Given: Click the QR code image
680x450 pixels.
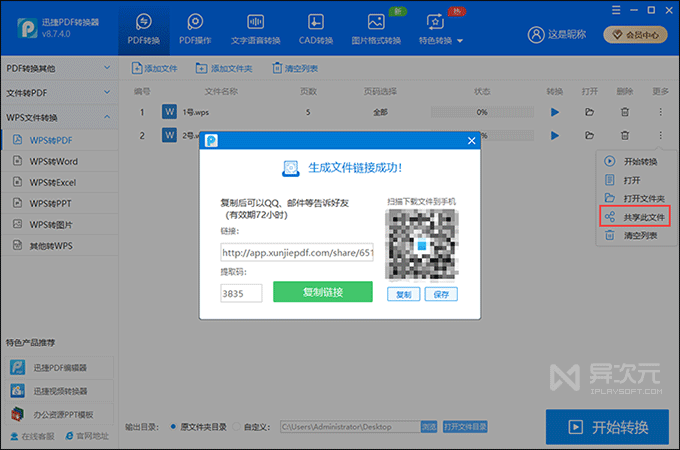Looking at the screenshot, I should click(x=422, y=245).
